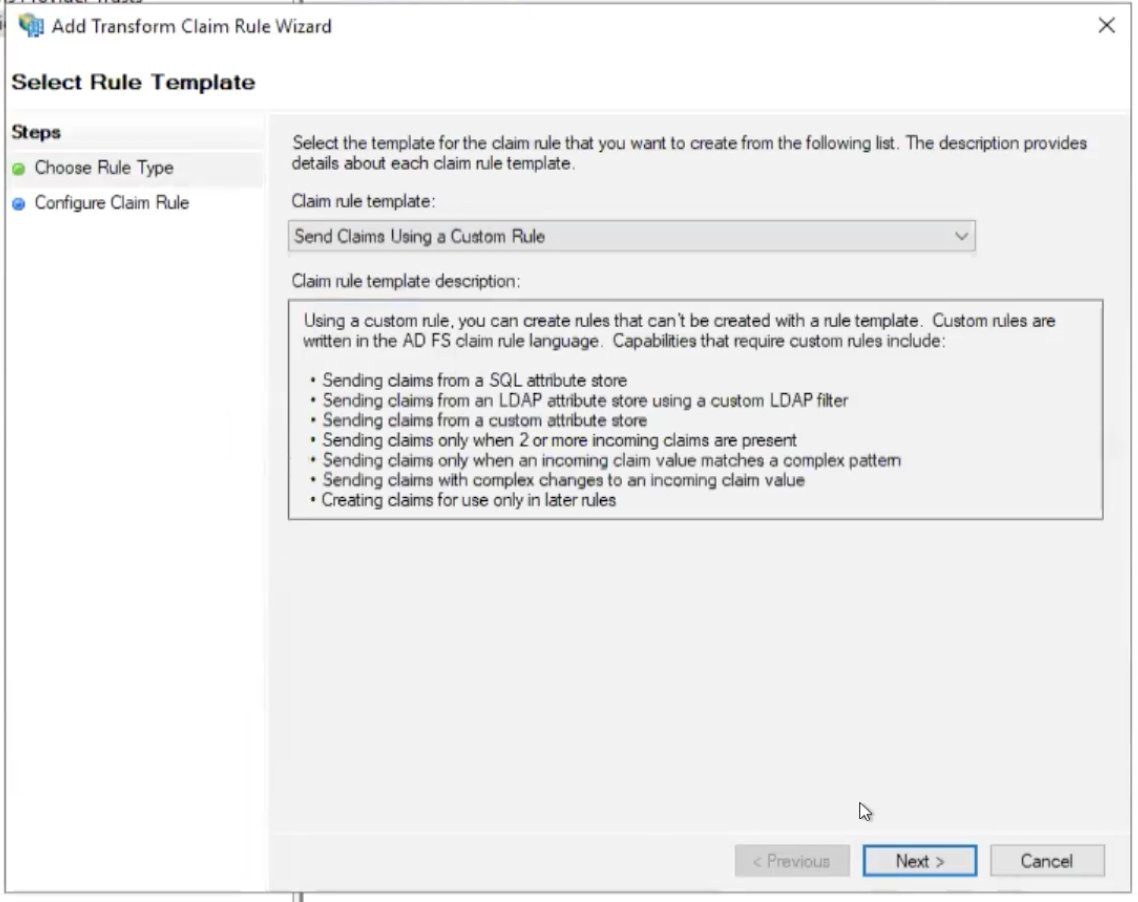Click the Steps heading

[x=36, y=132]
